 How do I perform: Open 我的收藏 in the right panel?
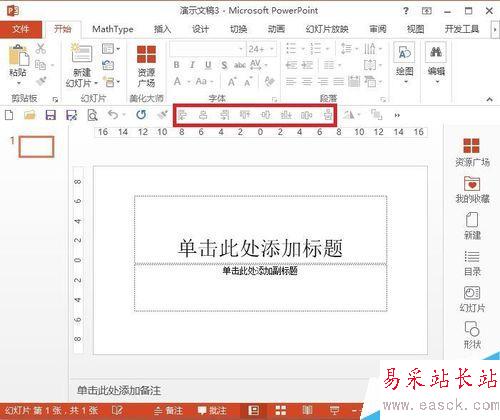click(x=472, y=190)
